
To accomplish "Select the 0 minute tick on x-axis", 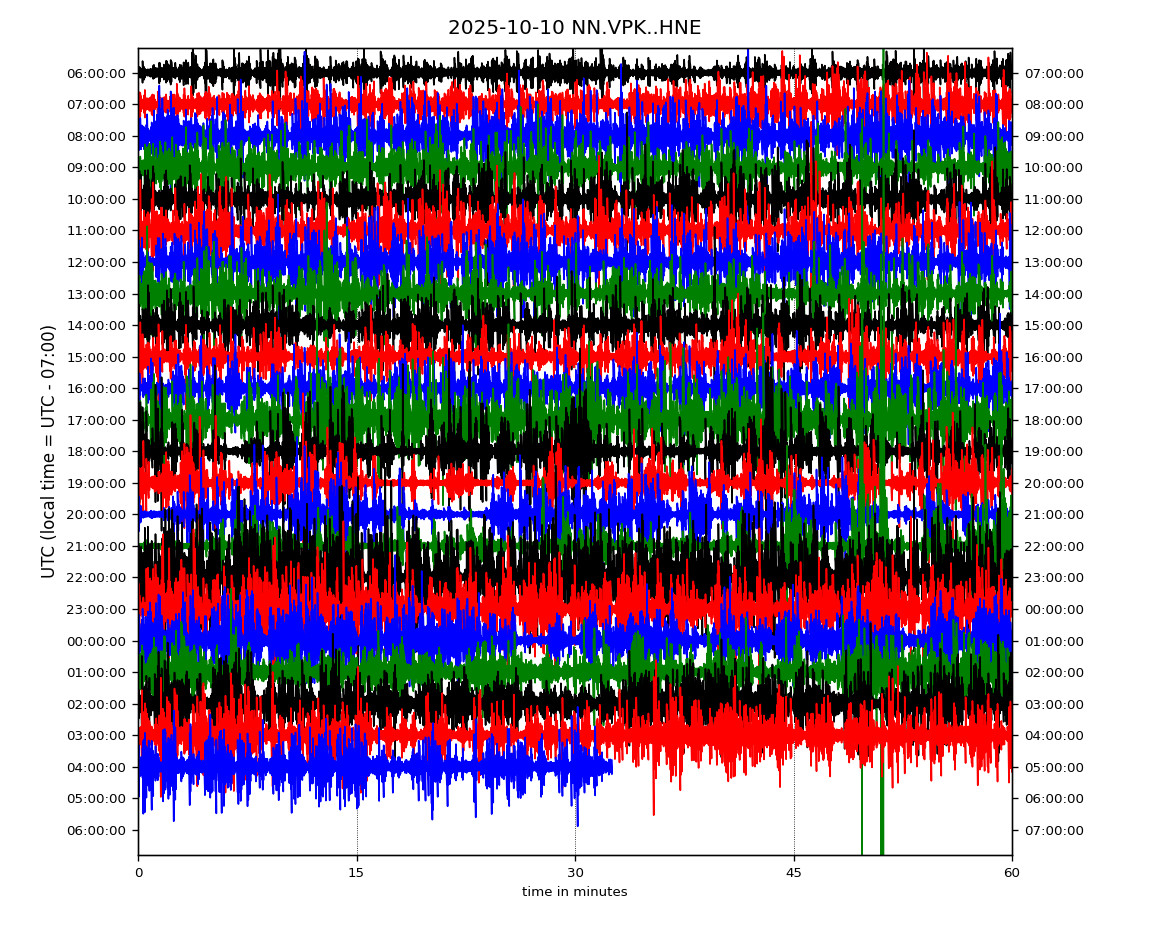I will tap(138, 873).
